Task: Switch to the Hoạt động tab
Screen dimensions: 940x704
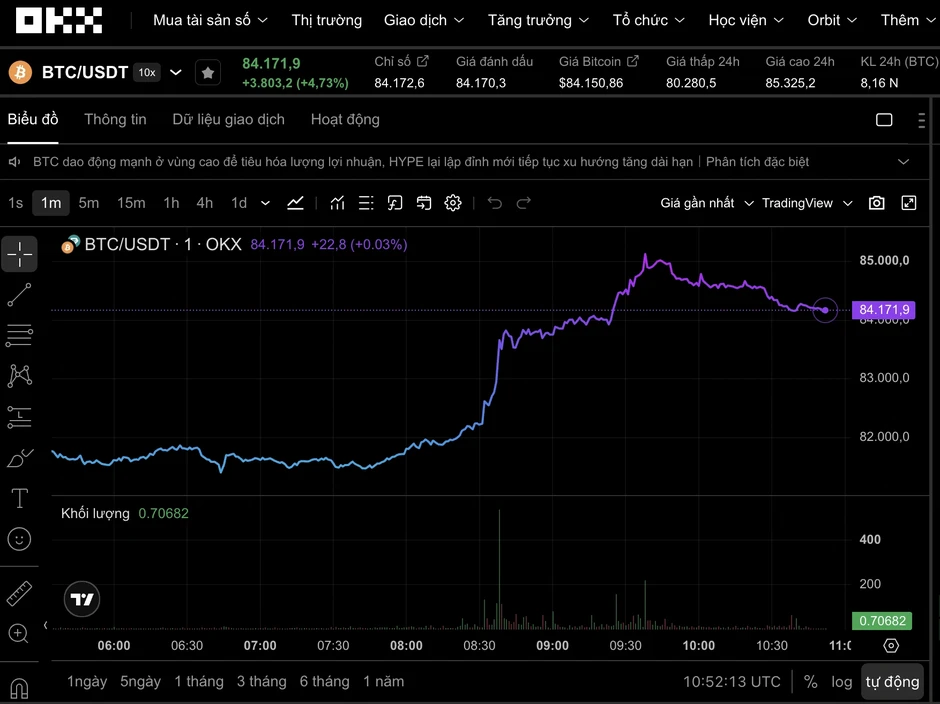Action: 345,119
